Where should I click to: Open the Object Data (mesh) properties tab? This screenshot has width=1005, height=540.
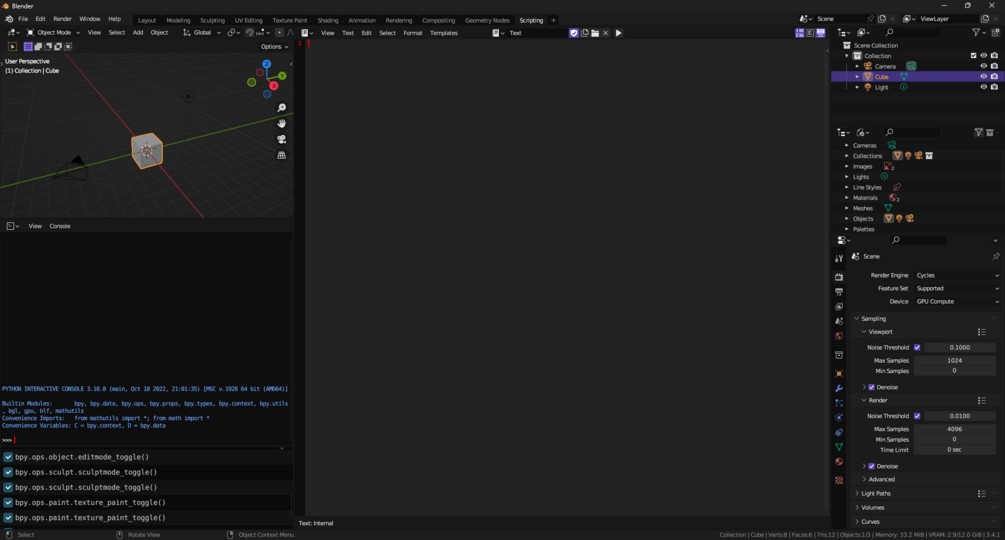pos(839,447)
